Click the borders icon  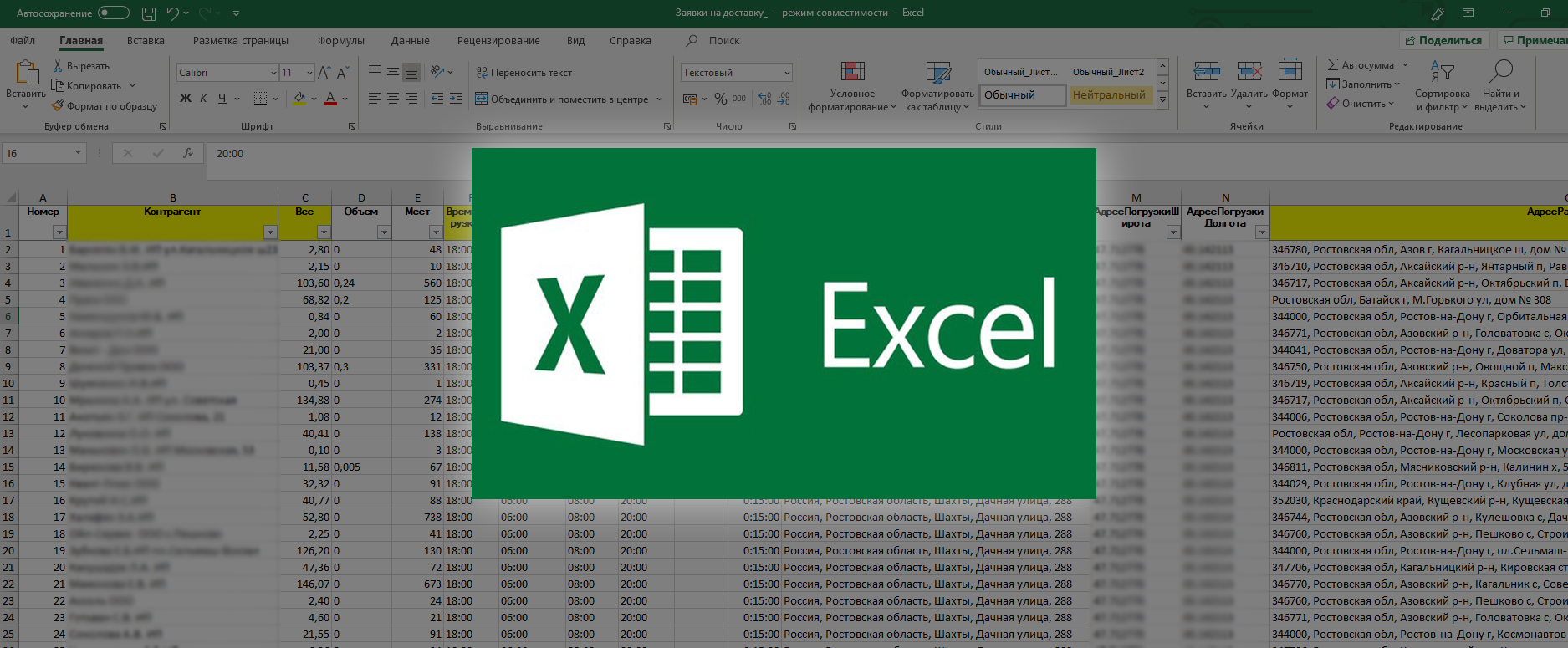[x=260, y=99]
